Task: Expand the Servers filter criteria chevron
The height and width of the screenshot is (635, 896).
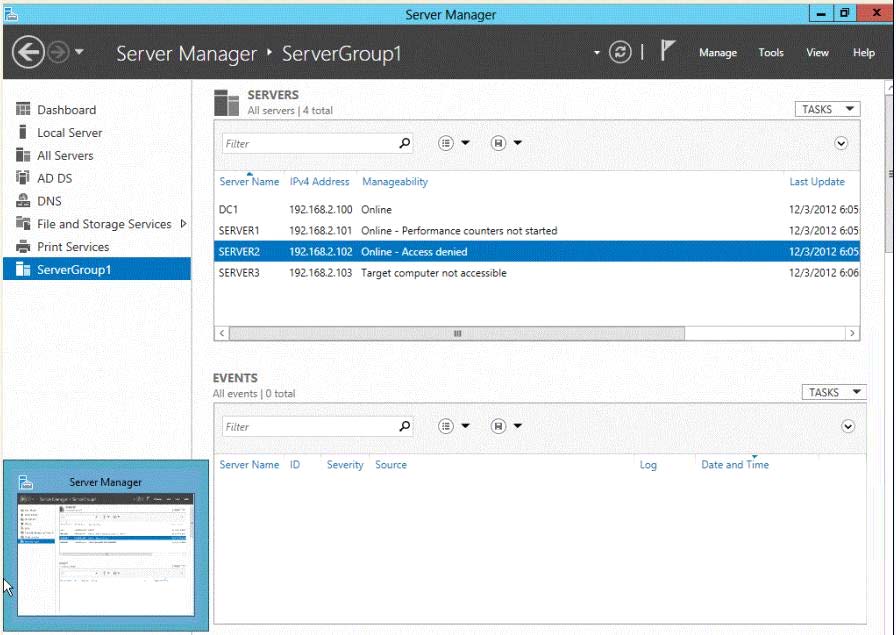Action: [x=841, y=143]
